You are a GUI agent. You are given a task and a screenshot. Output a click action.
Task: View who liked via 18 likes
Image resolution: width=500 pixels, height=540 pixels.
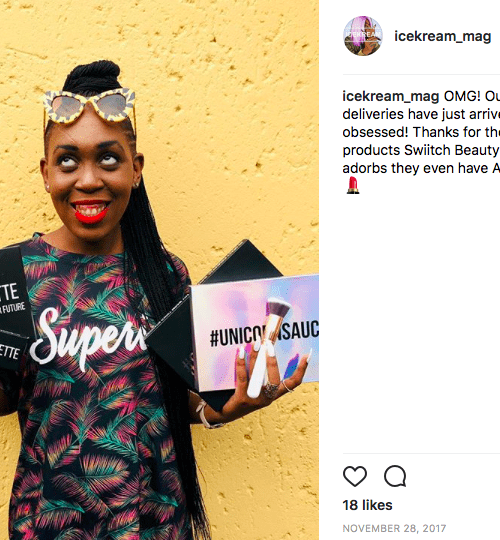click(x=367, y=505)
